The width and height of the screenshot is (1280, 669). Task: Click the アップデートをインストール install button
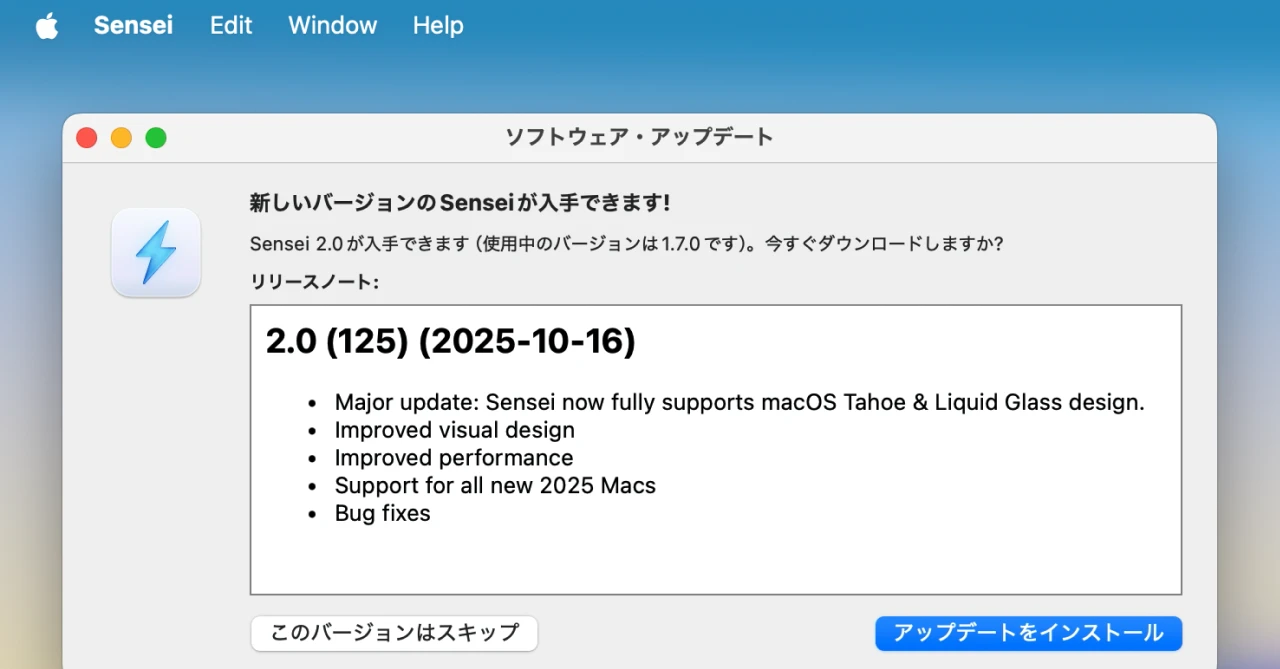[x=1027, y=633]
